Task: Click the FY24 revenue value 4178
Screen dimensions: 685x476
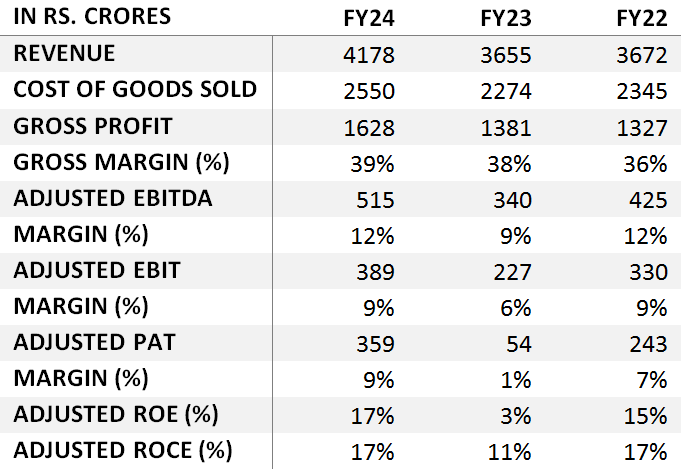Action: 370,54
